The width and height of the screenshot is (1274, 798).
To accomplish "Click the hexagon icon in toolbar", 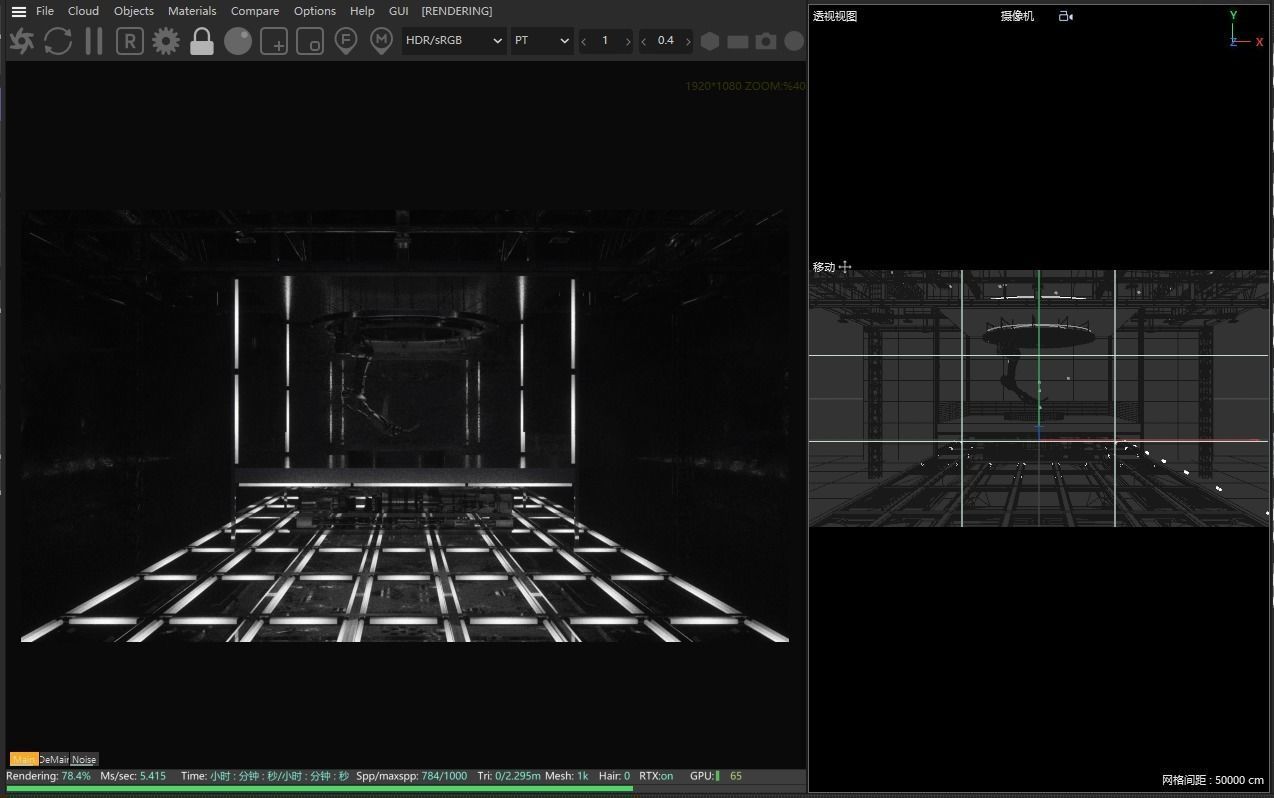I will [x=710, y=41].
